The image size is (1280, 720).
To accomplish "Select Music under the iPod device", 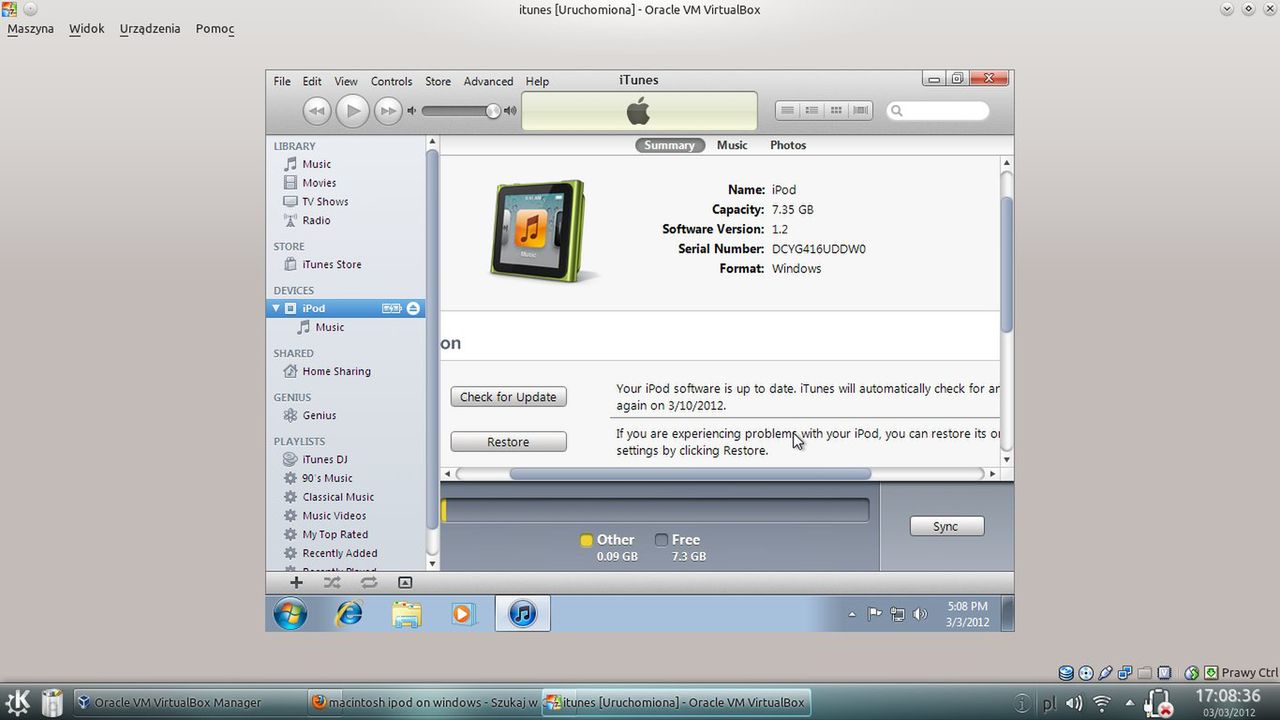I will [329, 327].
